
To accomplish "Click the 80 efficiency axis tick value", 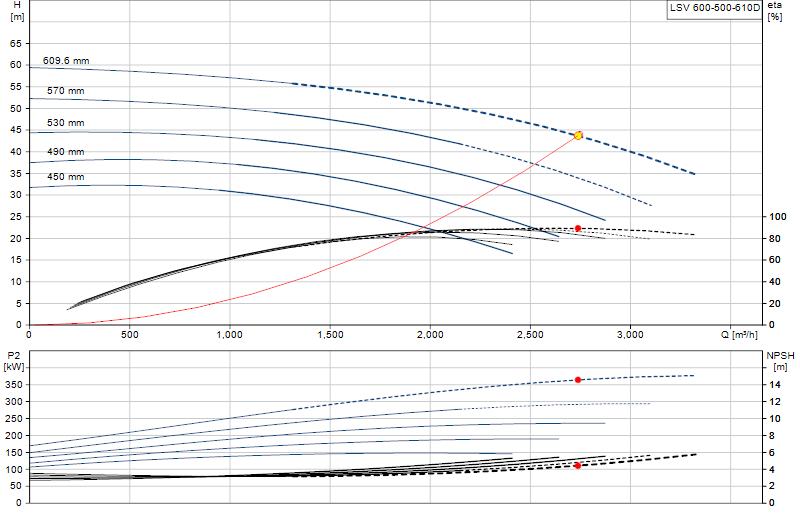I will point(774,238).
